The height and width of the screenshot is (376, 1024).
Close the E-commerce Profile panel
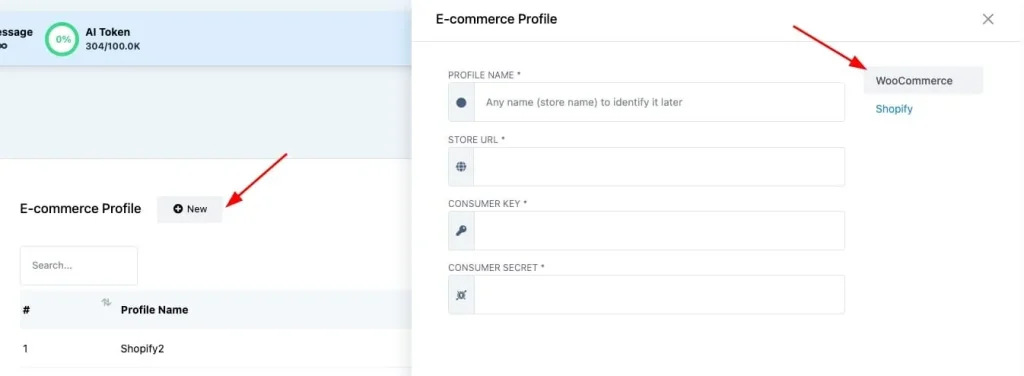point(988,19)
